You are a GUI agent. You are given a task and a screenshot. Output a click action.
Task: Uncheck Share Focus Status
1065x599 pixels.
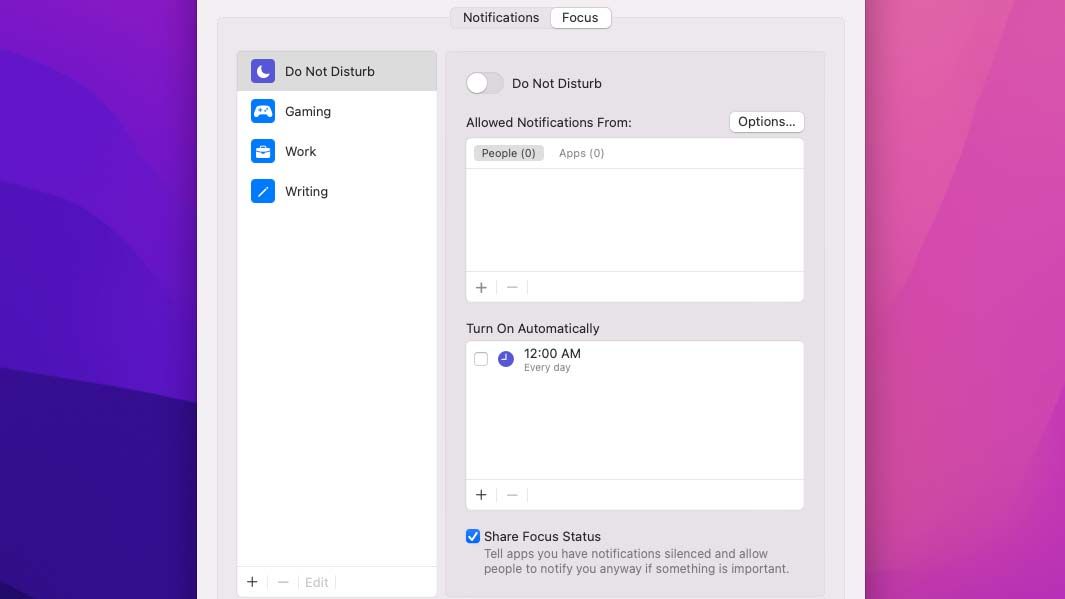[x=473, y=536]
